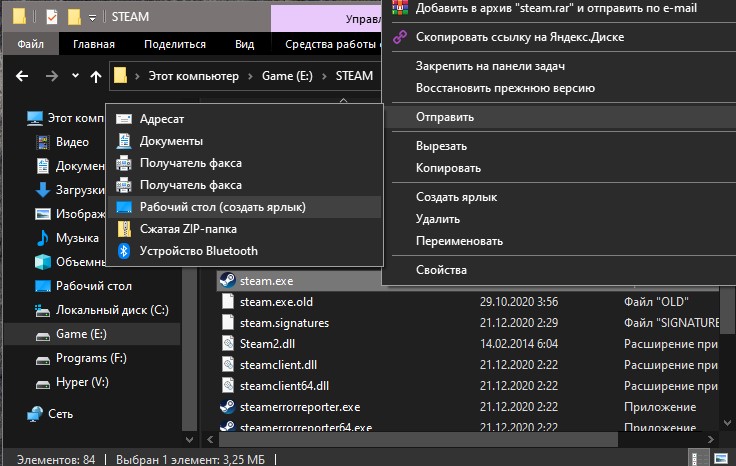Screen dimensions: 736x466
Task: Choose Устройство Bluetooth option
Action: pyautogui.click(x=244, y=251)
